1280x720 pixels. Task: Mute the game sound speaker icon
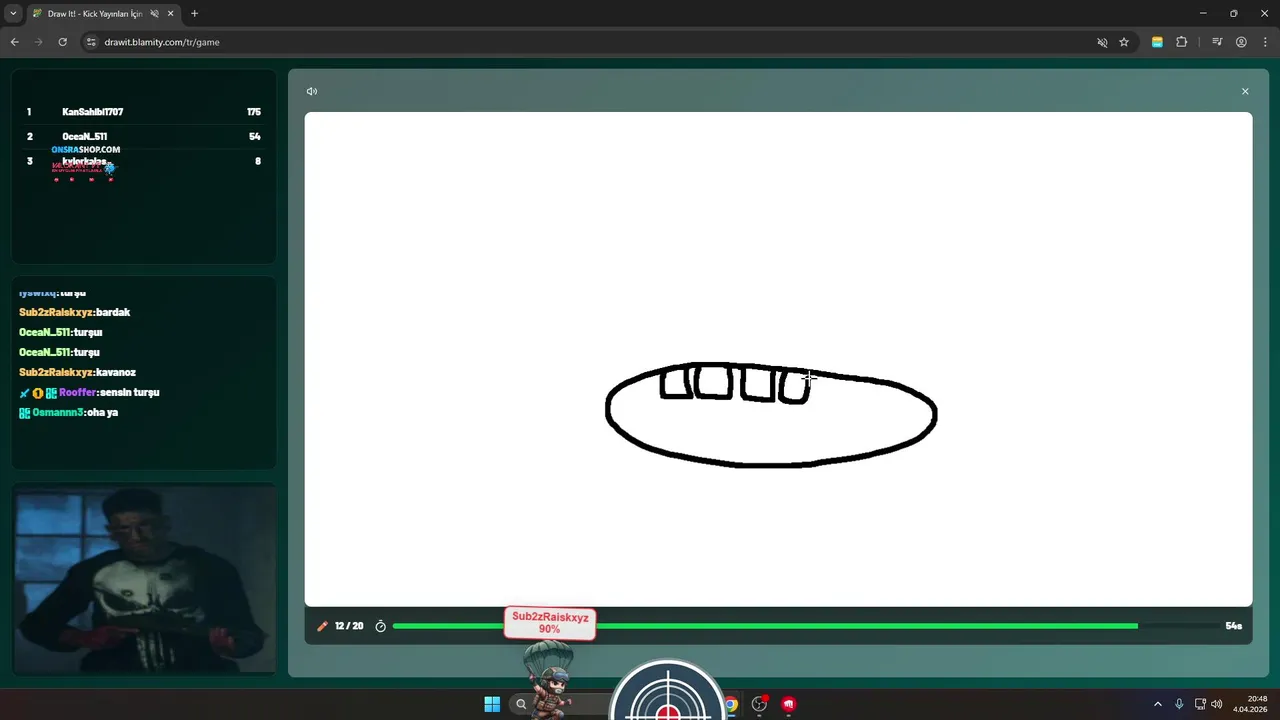[x=312, y=91]
